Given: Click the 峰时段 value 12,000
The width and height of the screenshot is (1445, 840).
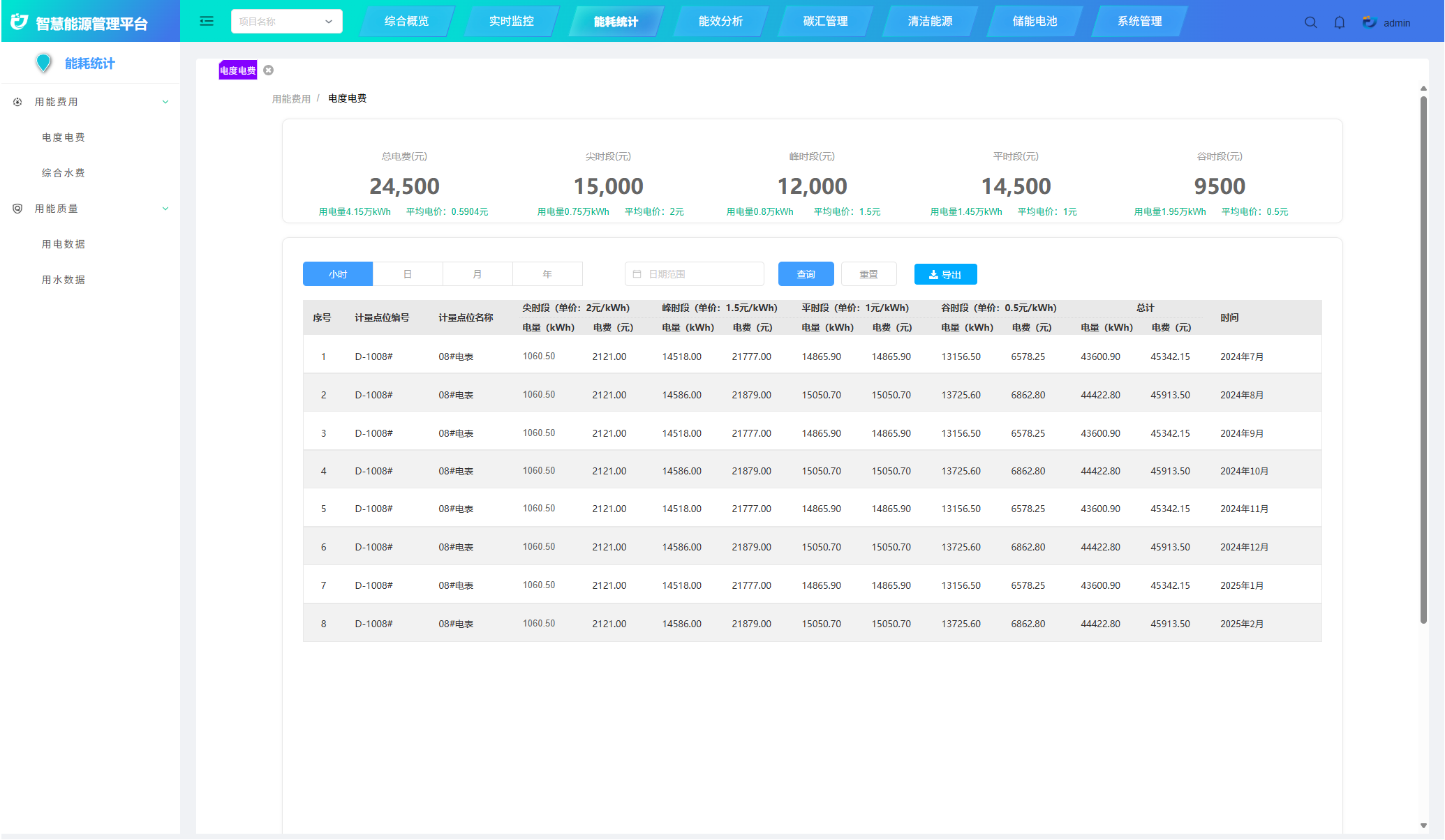Looking at the screenshot, I should click(x=812, y=186).
